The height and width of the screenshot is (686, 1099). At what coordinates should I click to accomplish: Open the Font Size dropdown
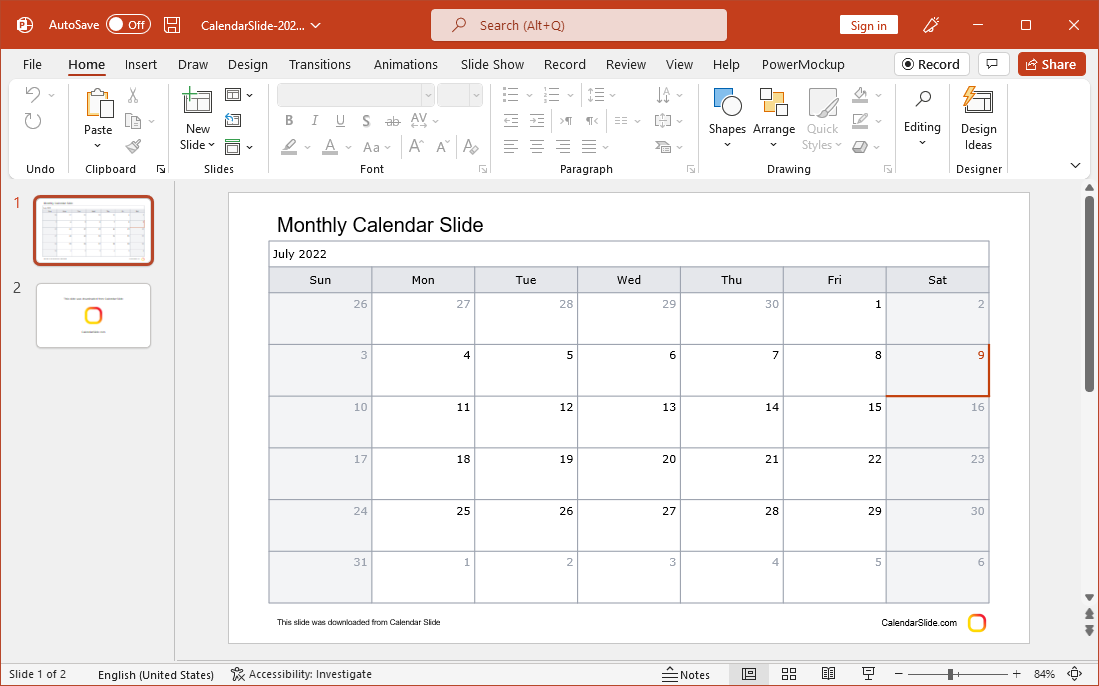point(477,94)
